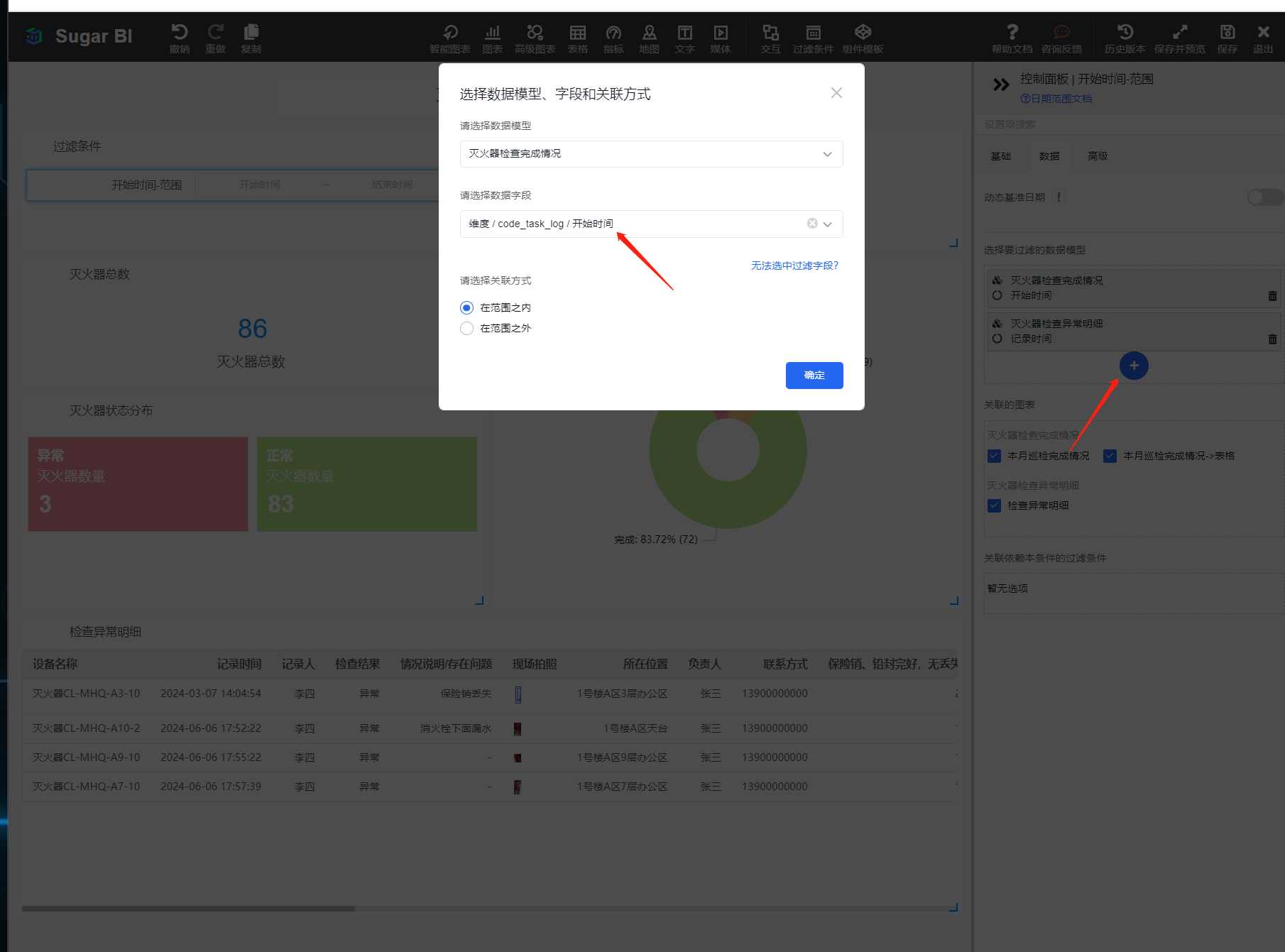Select the 在范围之外 radio option
1285x952 pixels.
click(466, 328)
